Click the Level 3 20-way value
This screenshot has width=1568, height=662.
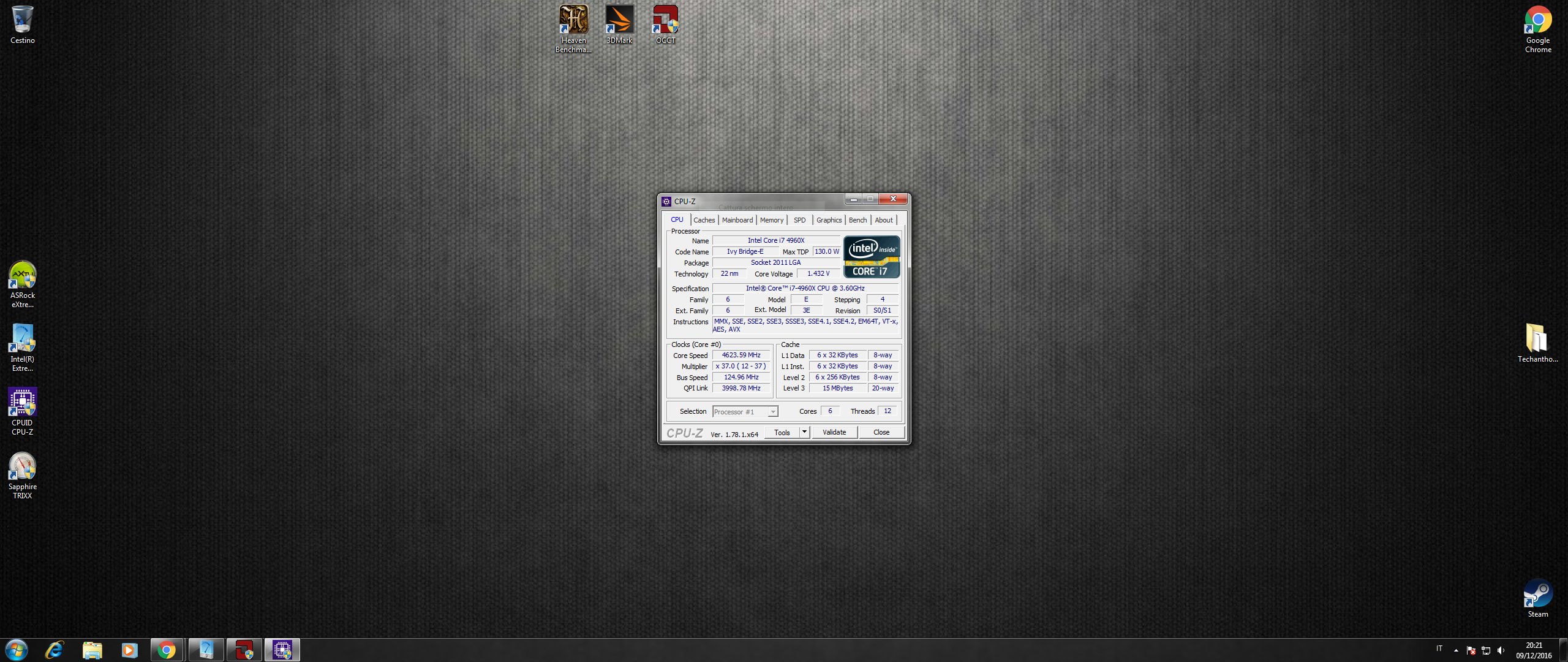[883, 388]
